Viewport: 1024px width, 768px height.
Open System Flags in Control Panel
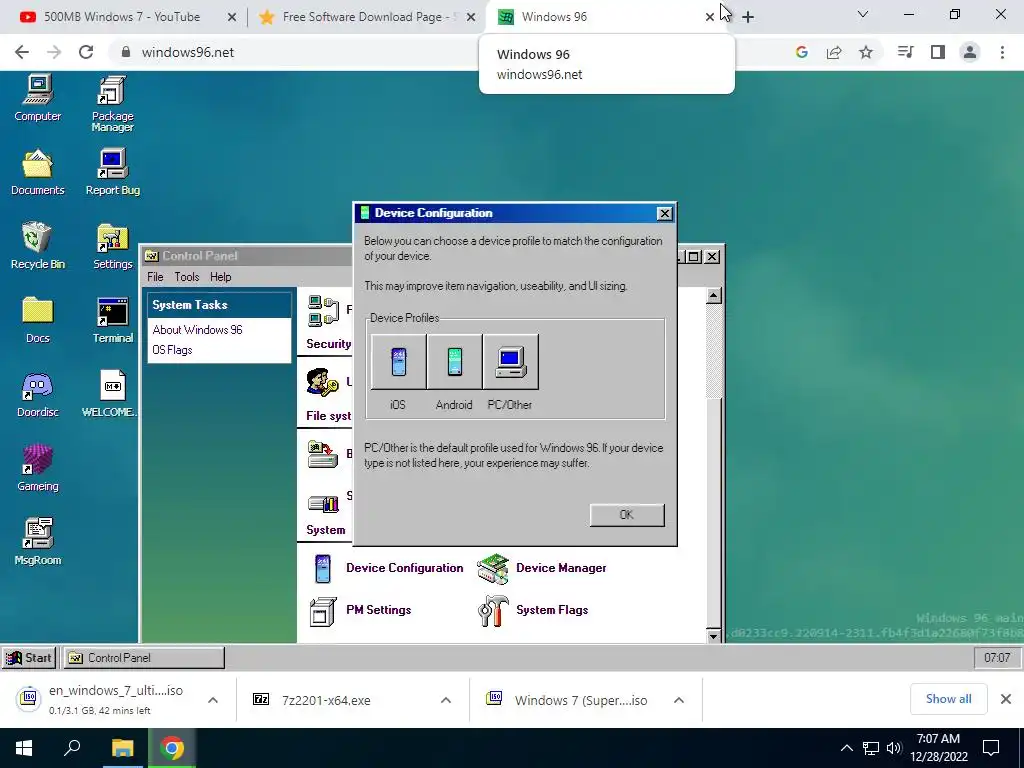534,610
